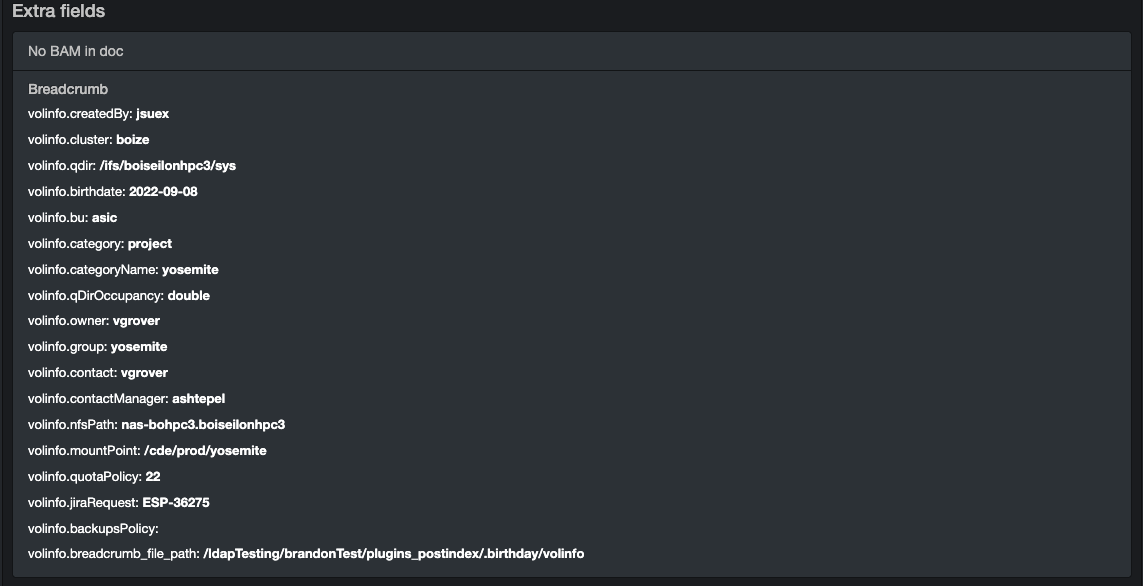This screenshot has width=1143, height=586.
Task: Click the volinfo.group label
Action: [x=67, y=347]
